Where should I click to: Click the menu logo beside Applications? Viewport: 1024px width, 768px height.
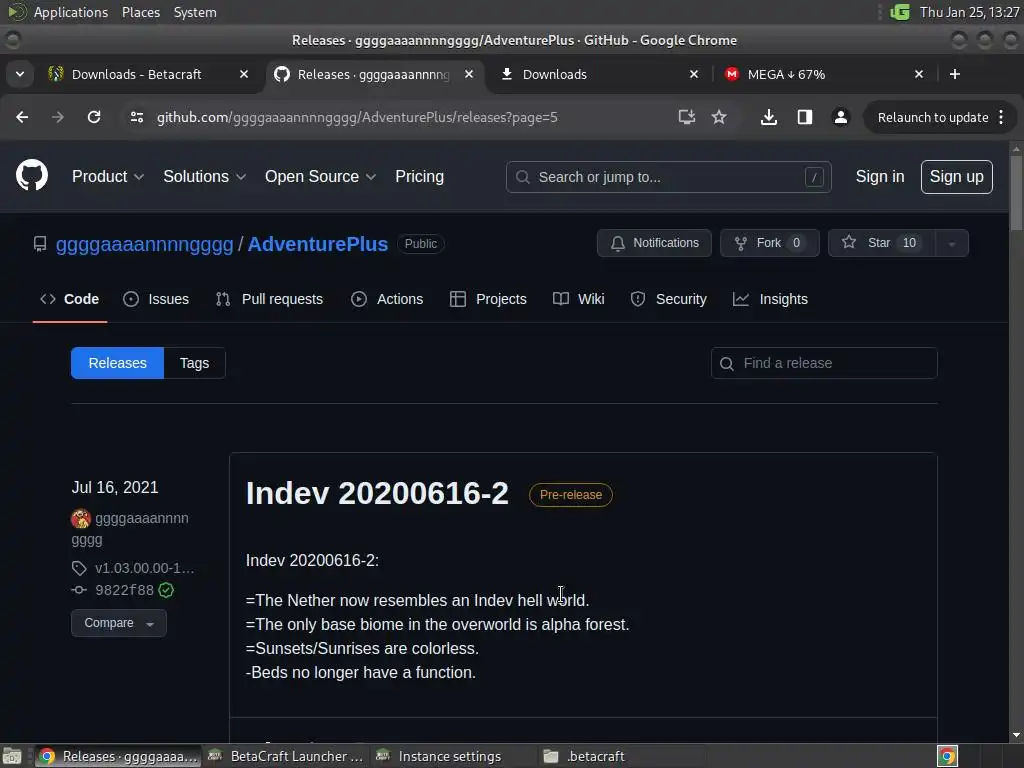point(17,12)
